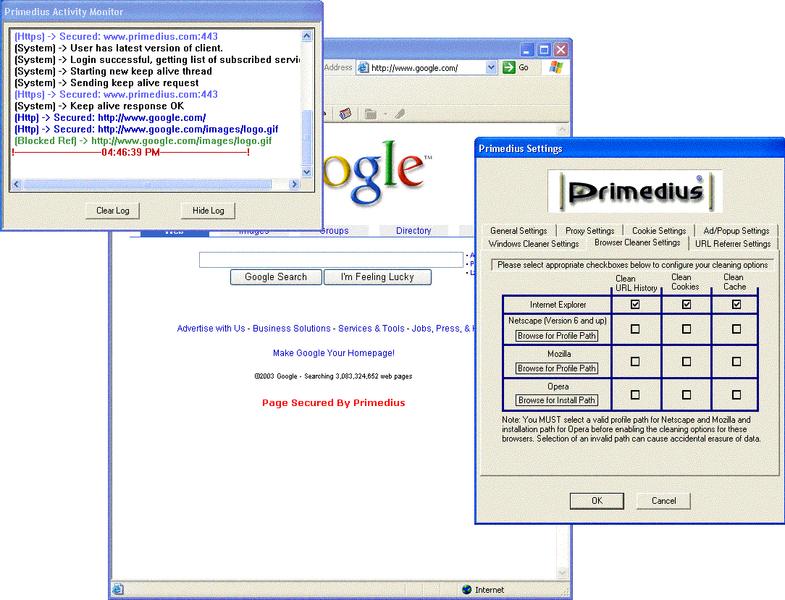Click Advertise with Us link
Screen dimensions: 785x600
pos(211,329)
